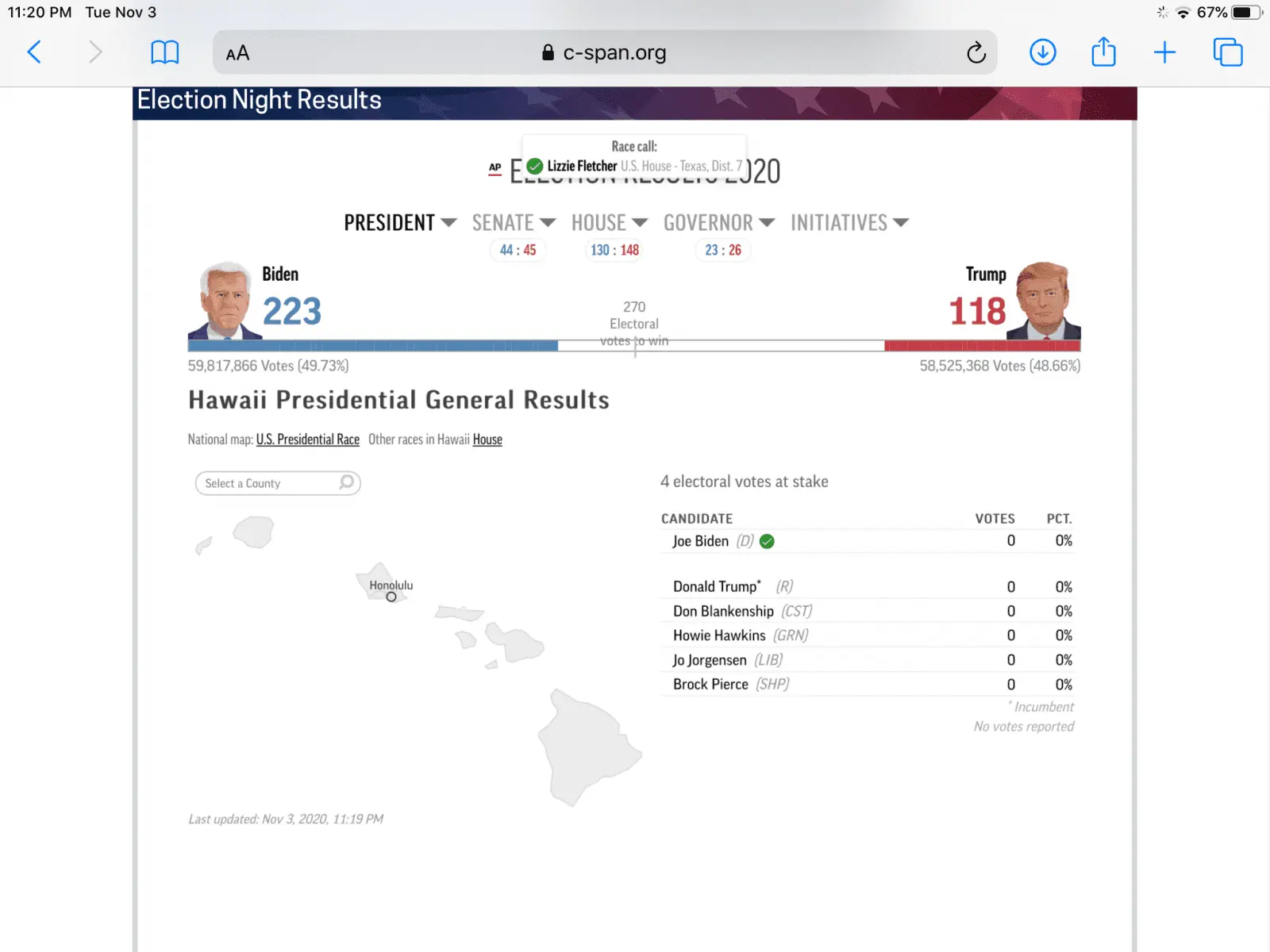This screenshot has height=952, width=1270.
Task: Open the Safari bookmarks book icon
Action: [x=164, y=52]
